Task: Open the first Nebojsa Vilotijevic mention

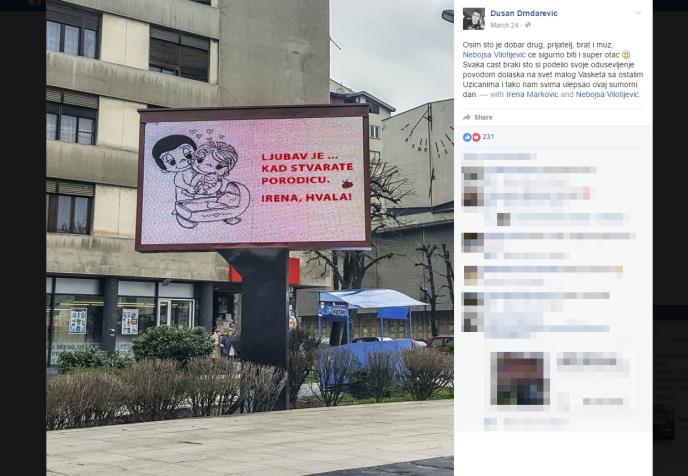Action: coord(494,55)
